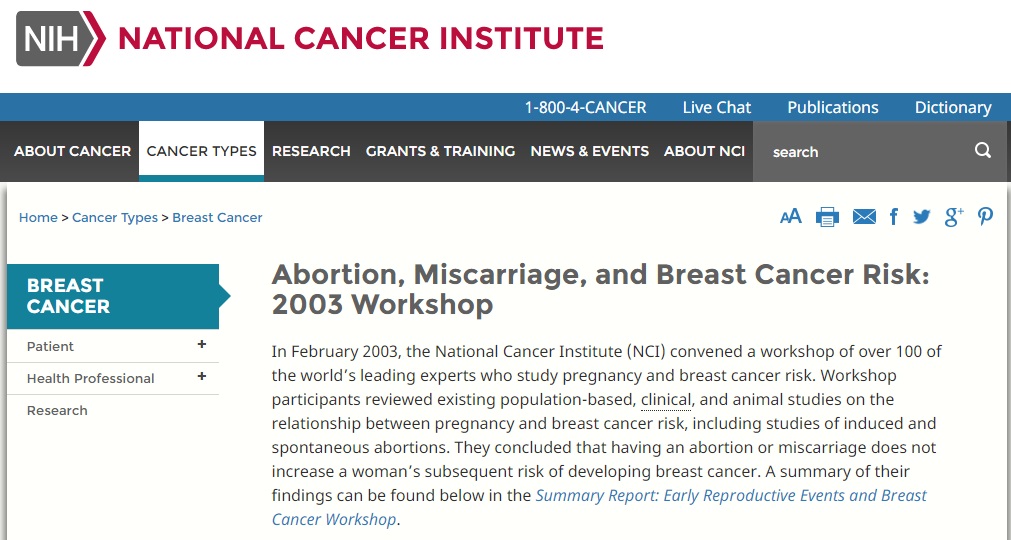Expand the Patient sidebar section
Screen dimensions: 1011x540
click(202, 345)
